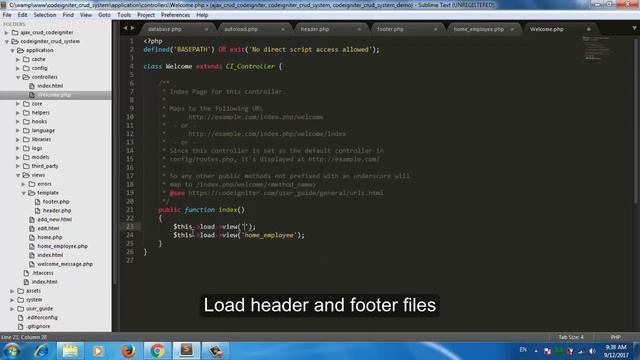Launch Internet Explorer from the taskbar

coord(41,351)
